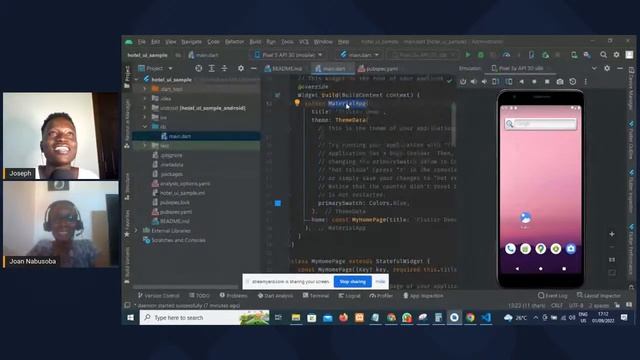This screenshot has width=640, height=360.
Task: Click the Search Everywhere magnifier icon
Action: [603, 55]
